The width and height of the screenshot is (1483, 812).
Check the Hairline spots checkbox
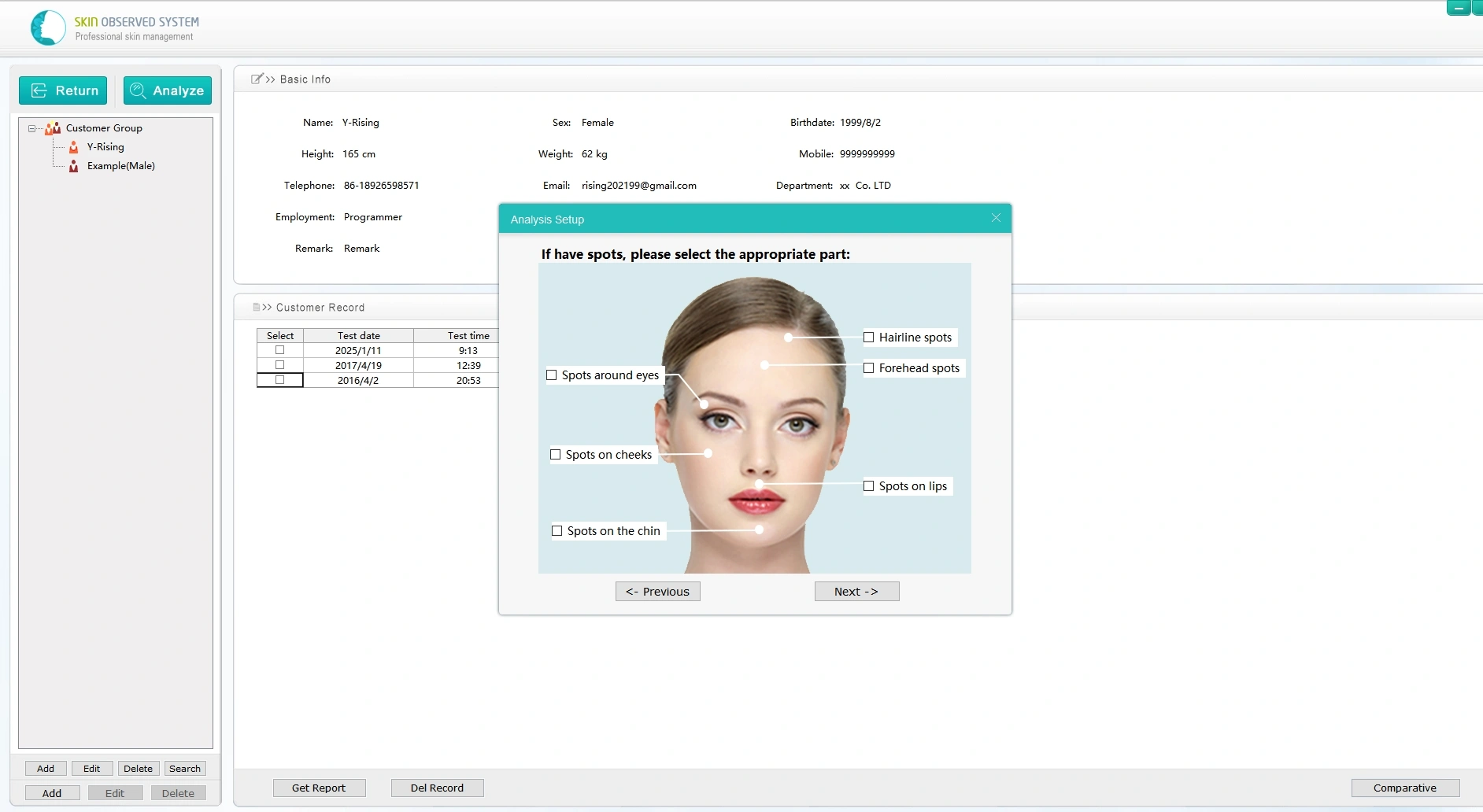869,338
